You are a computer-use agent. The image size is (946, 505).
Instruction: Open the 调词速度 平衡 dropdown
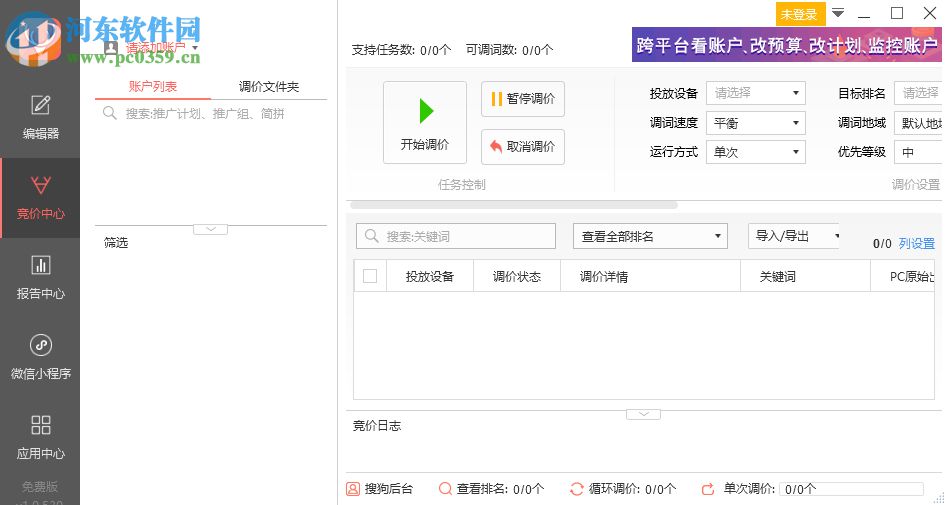click(x=755, y=123)
